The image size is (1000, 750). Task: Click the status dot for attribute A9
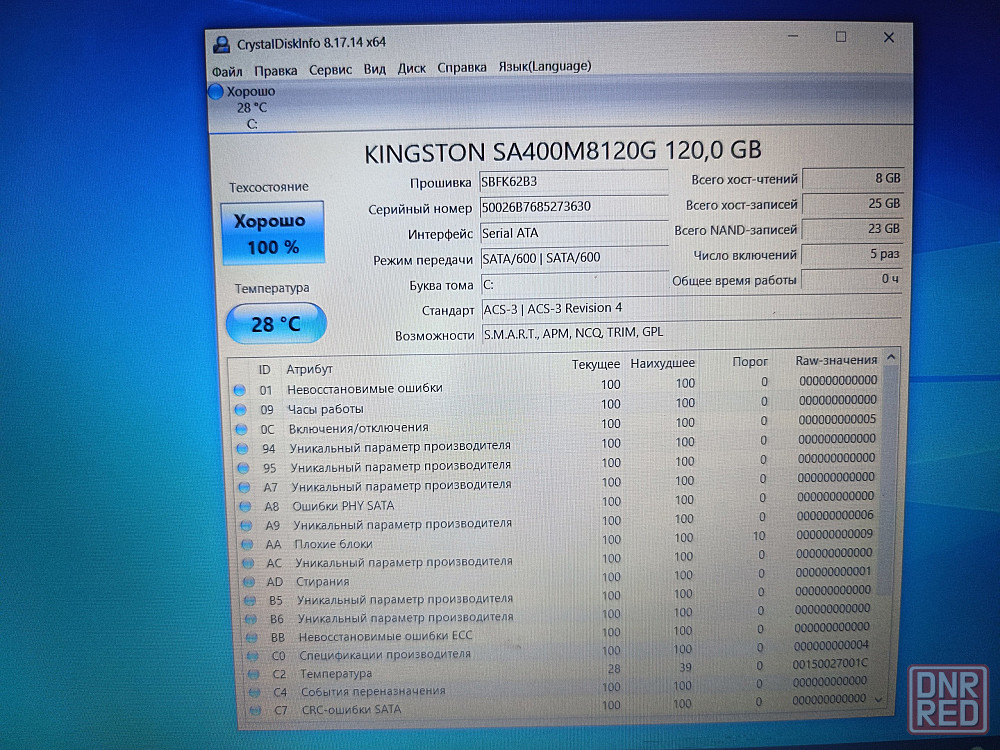point(246,526)
